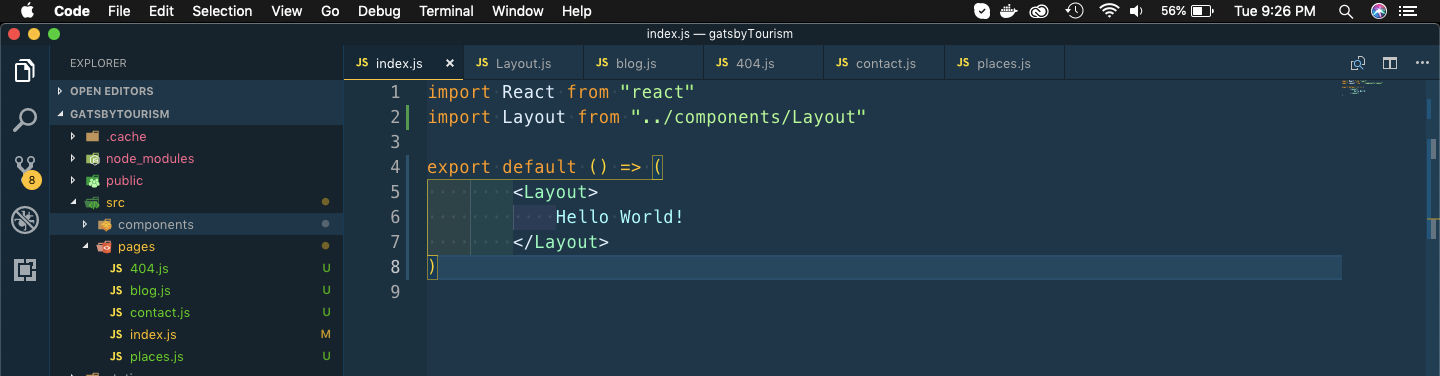This screenshot has width=1440, height=376.
Task: Click the folder icon beside node_modules
Action: coord(93,158)
